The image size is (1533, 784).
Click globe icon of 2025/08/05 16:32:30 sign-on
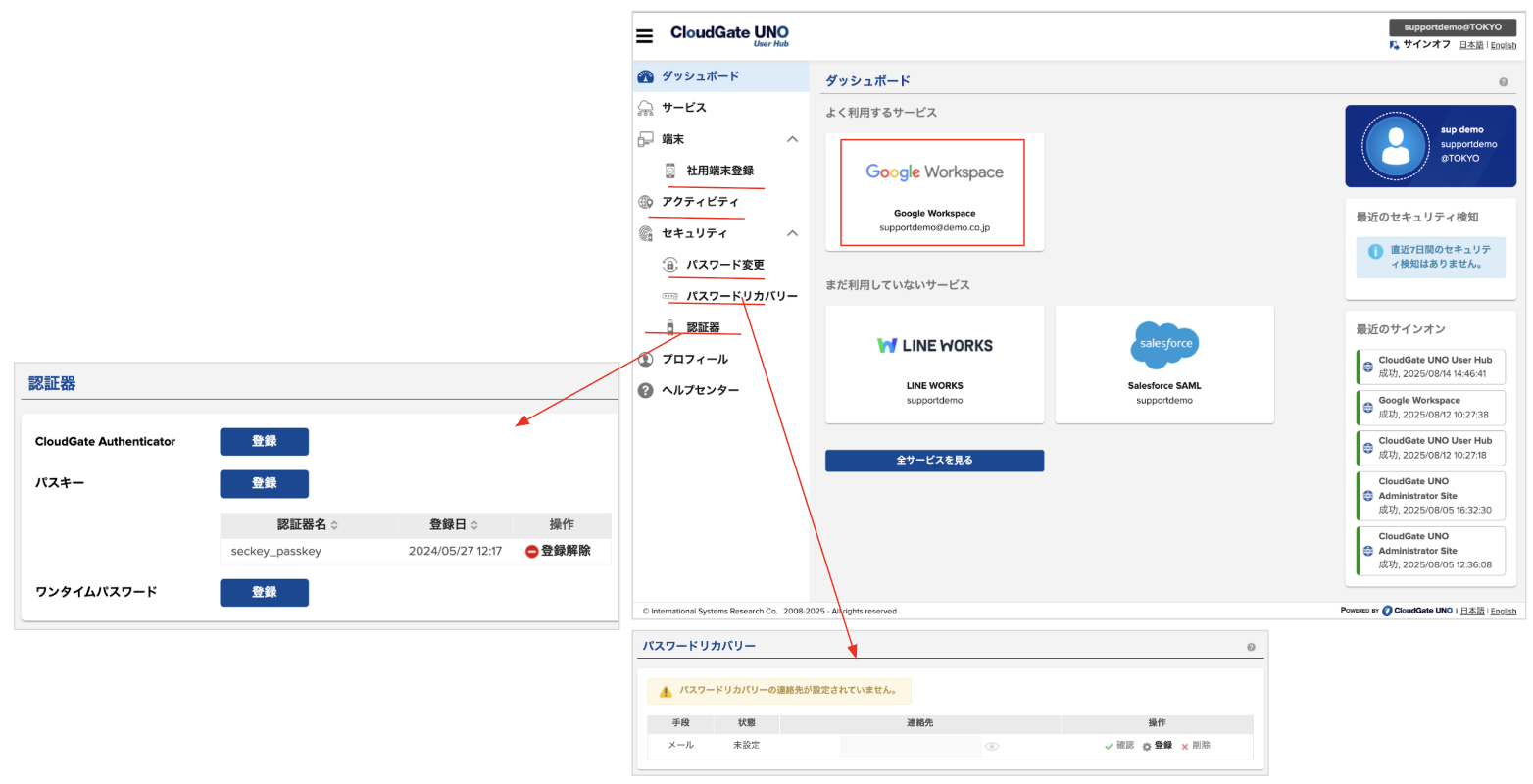coord(1368,495)
